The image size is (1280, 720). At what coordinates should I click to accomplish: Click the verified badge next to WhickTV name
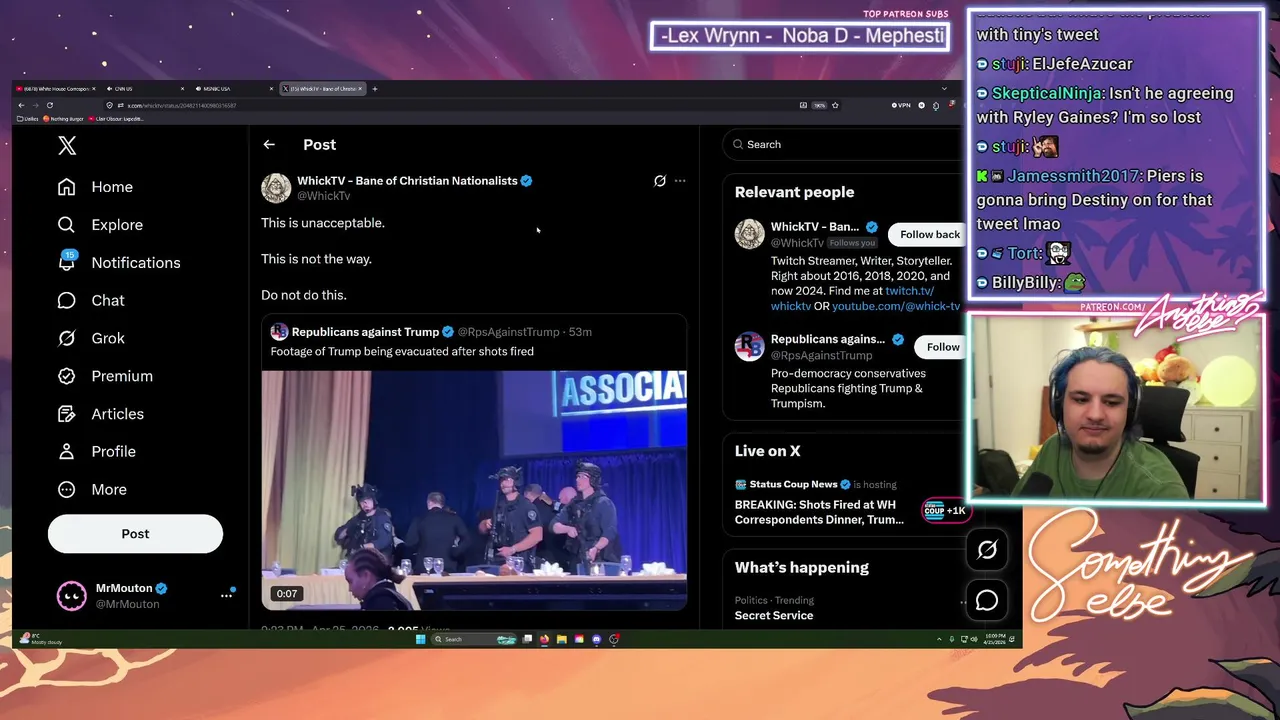527,181
